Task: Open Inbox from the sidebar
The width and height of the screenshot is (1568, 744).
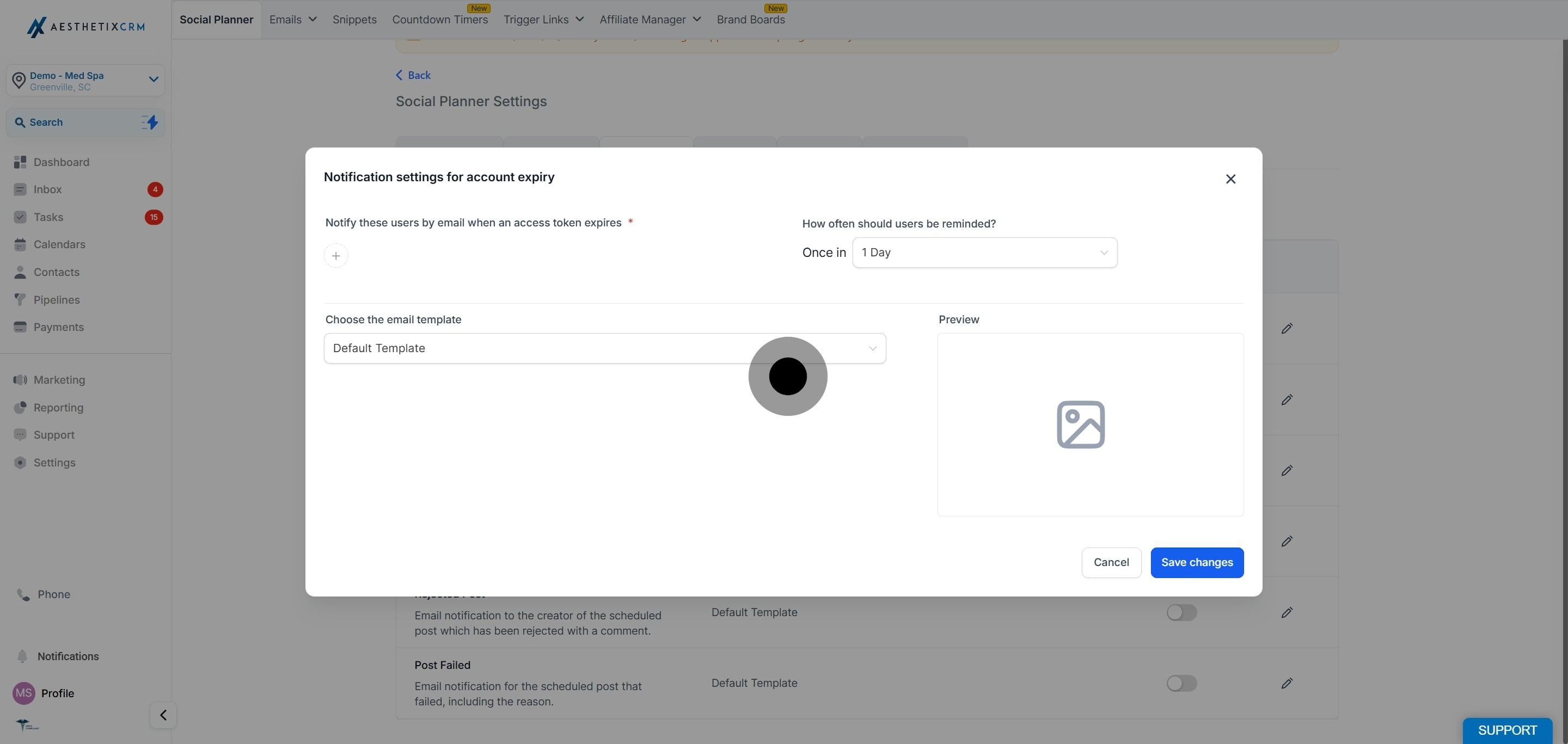Action: (47, 189)
